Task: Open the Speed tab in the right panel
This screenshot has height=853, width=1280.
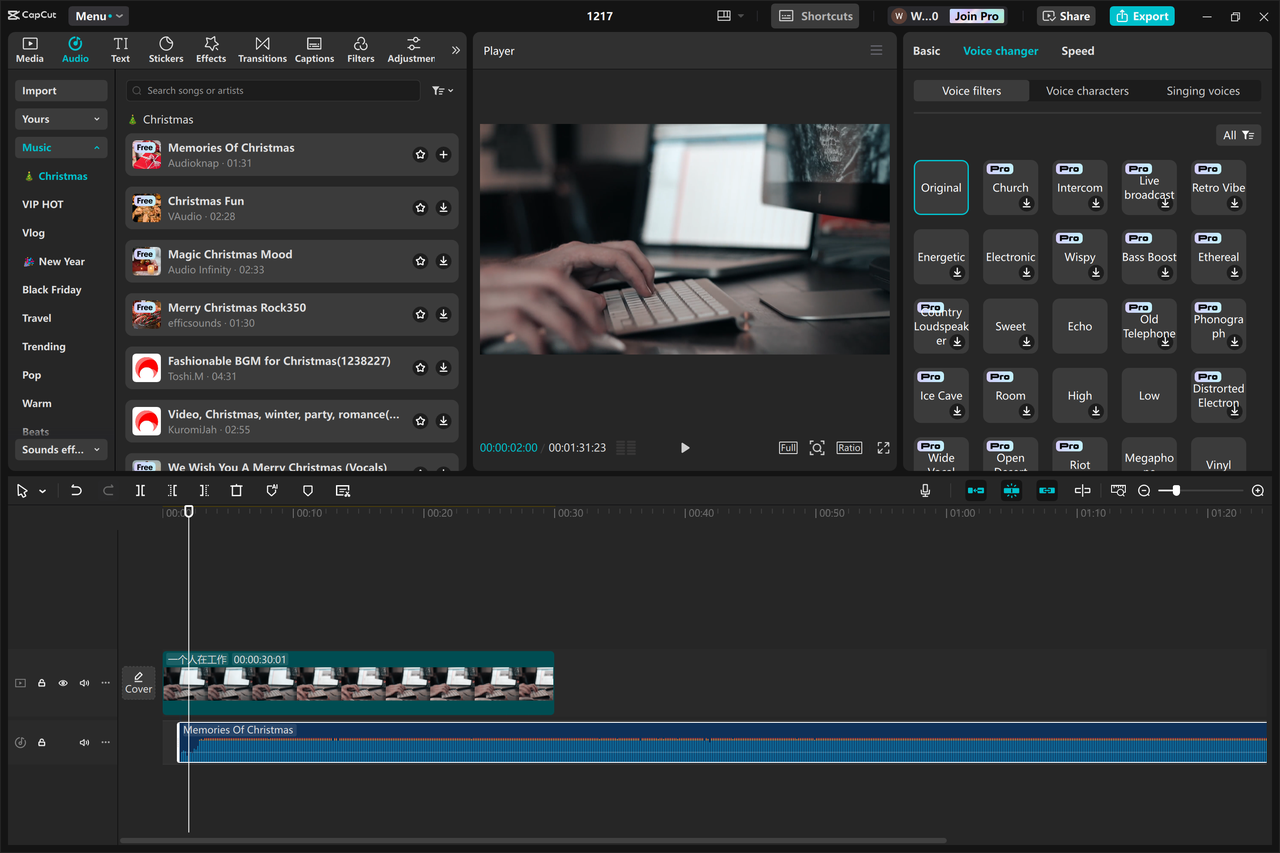Action: pyautogui.click(x=1077, y=50)
